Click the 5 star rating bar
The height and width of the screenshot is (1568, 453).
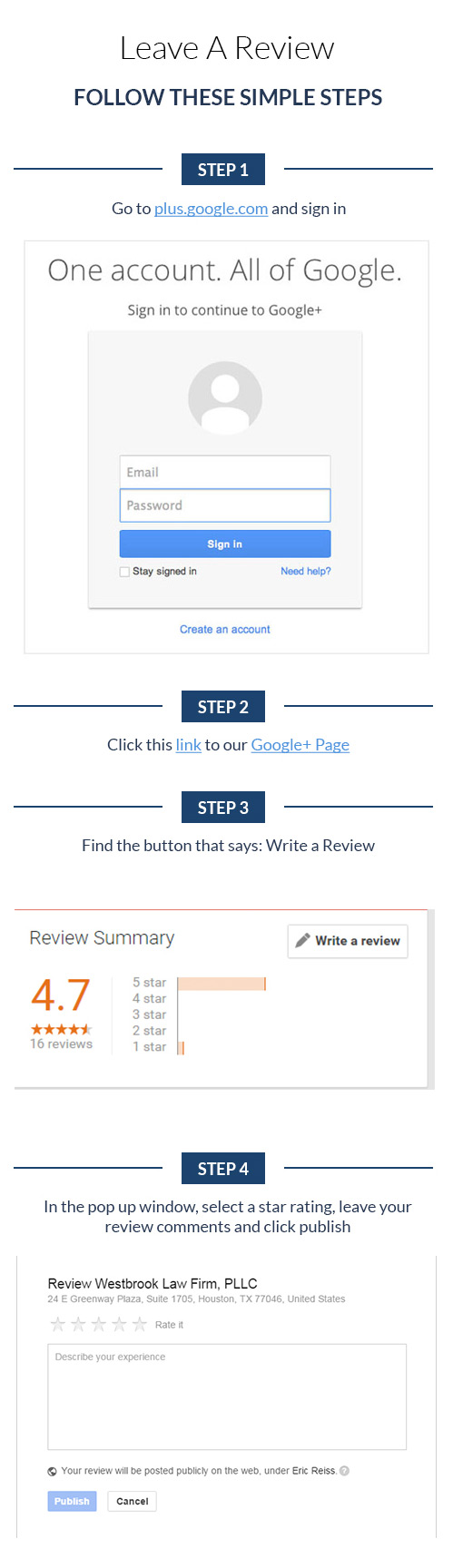pos(222,984)
